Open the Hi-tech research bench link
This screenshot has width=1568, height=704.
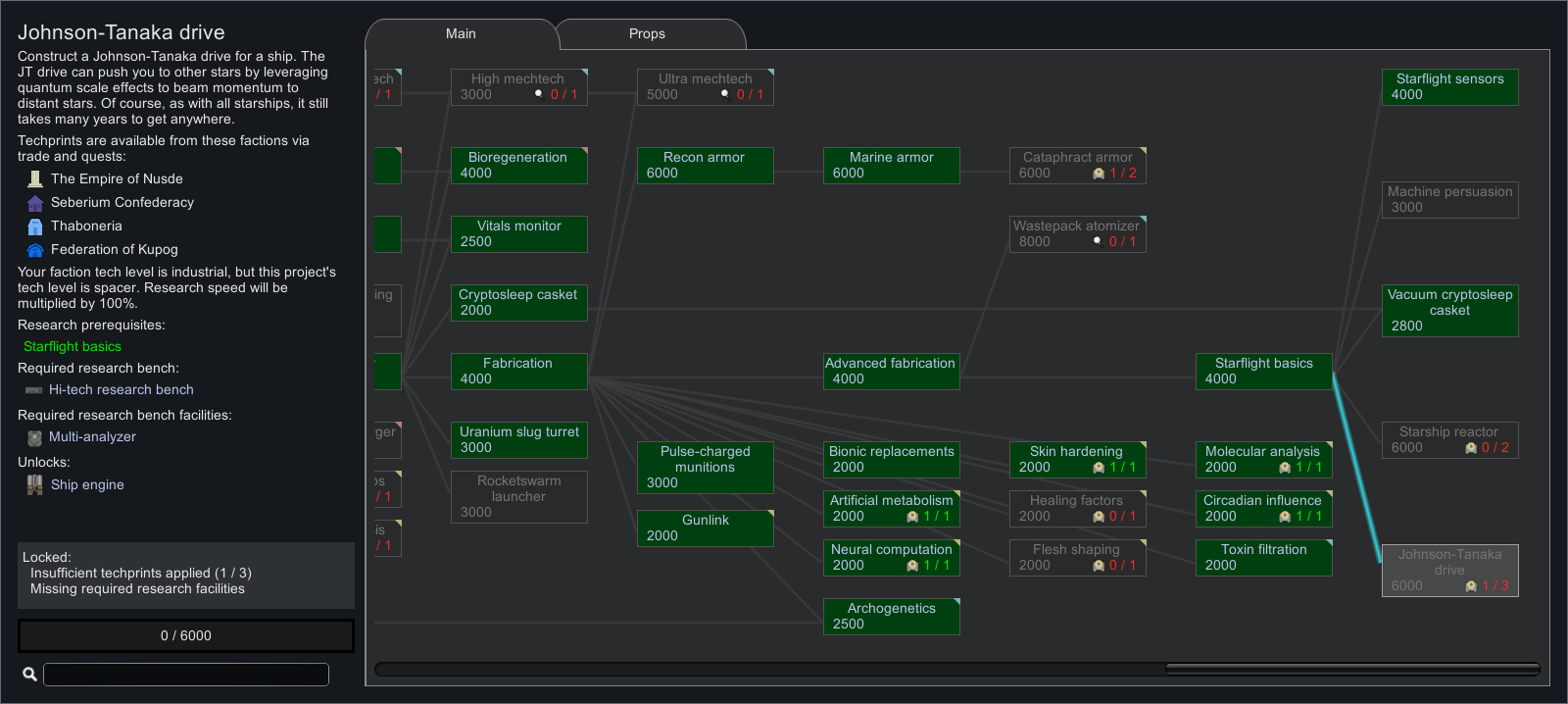coord(122,389)
